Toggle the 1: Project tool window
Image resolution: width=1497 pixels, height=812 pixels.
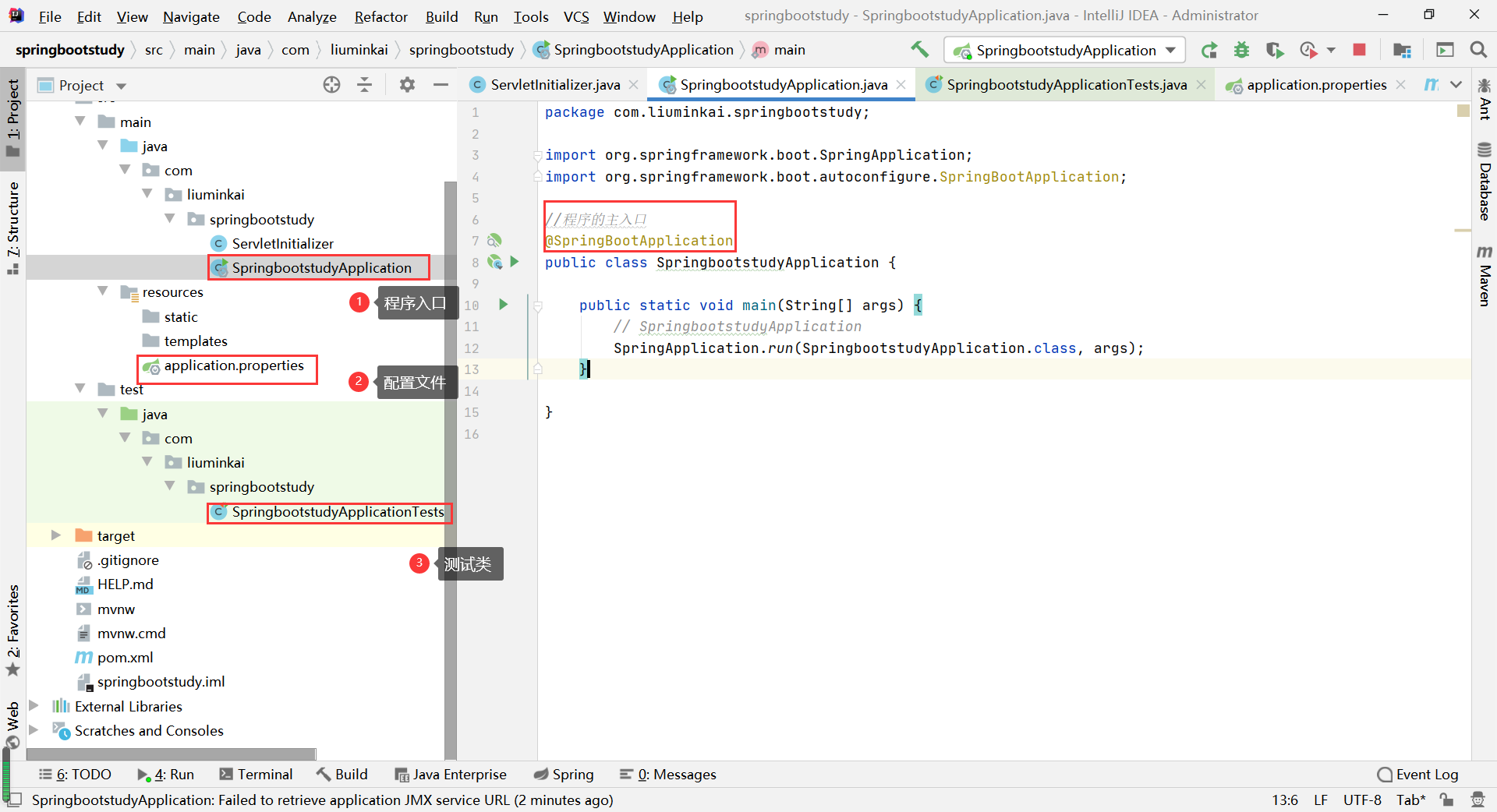tap(13, 118)
